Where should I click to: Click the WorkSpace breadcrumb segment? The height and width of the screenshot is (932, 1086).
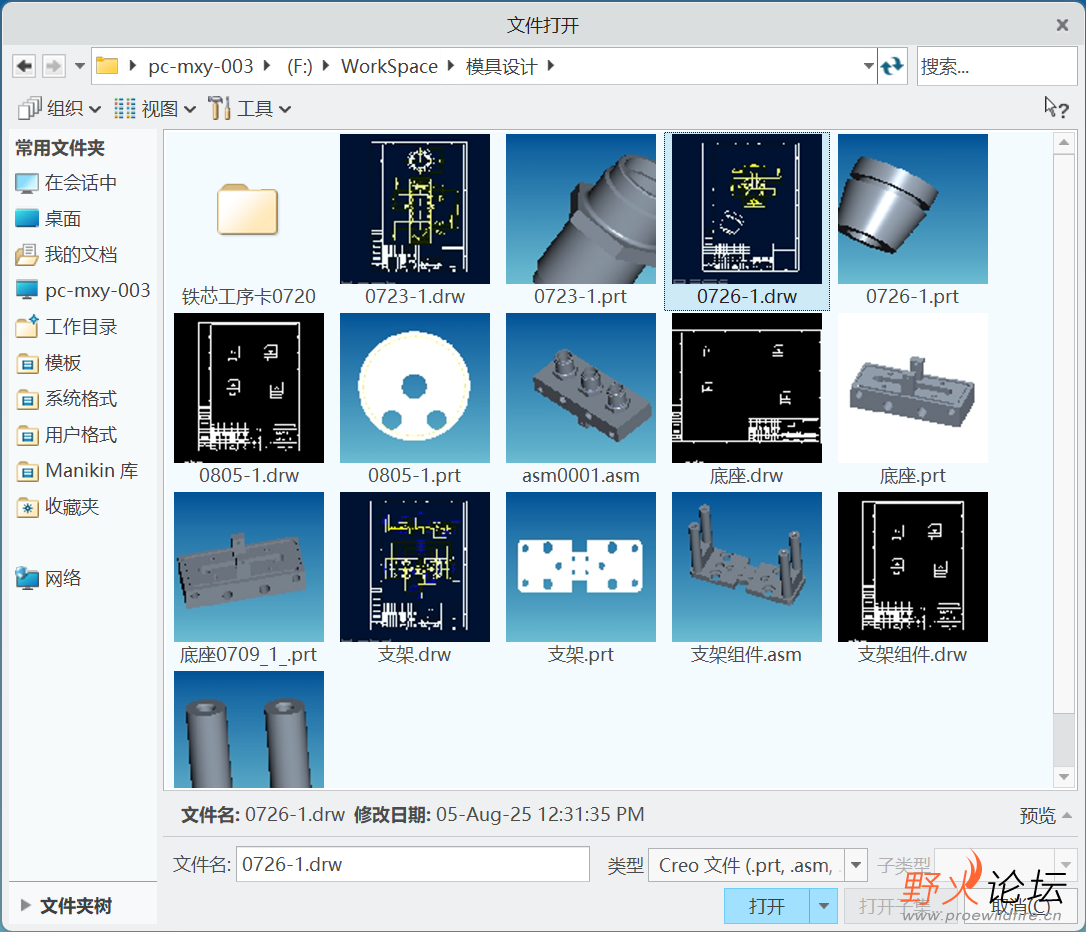(389, 66)
